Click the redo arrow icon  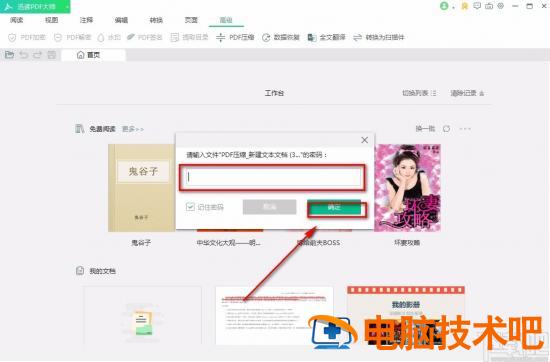(x=38, y=55)
